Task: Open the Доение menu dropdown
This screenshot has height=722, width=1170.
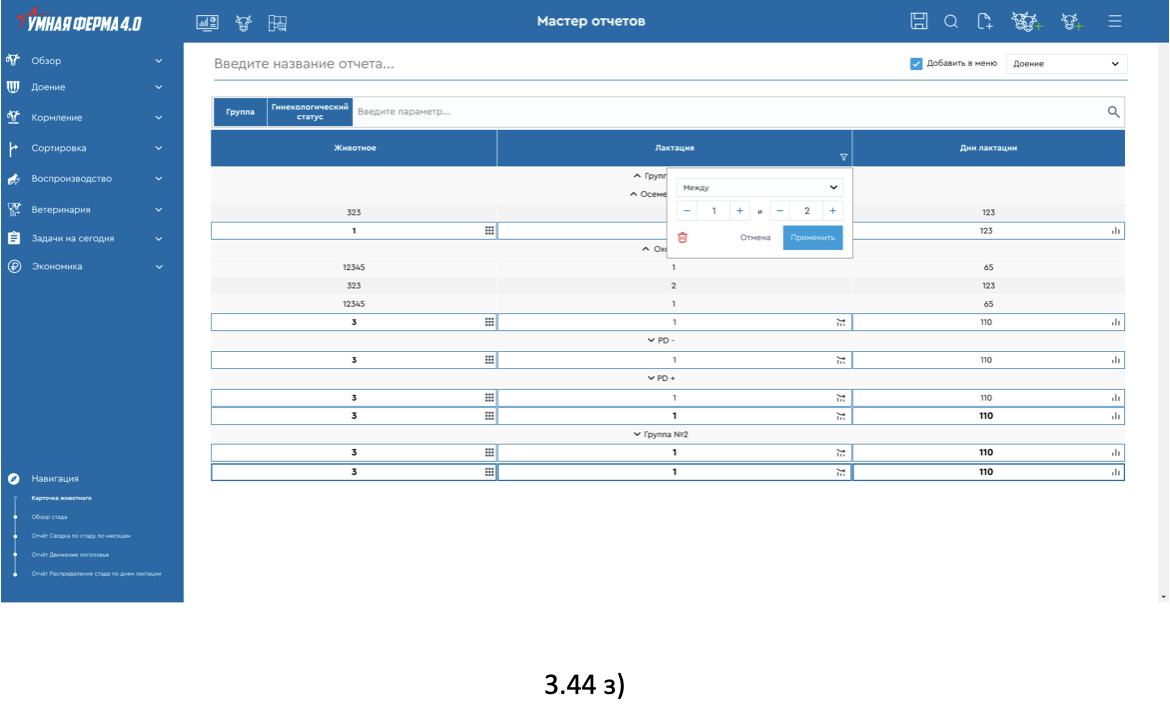Action: pyautogui.click(x=1066, y=63)
